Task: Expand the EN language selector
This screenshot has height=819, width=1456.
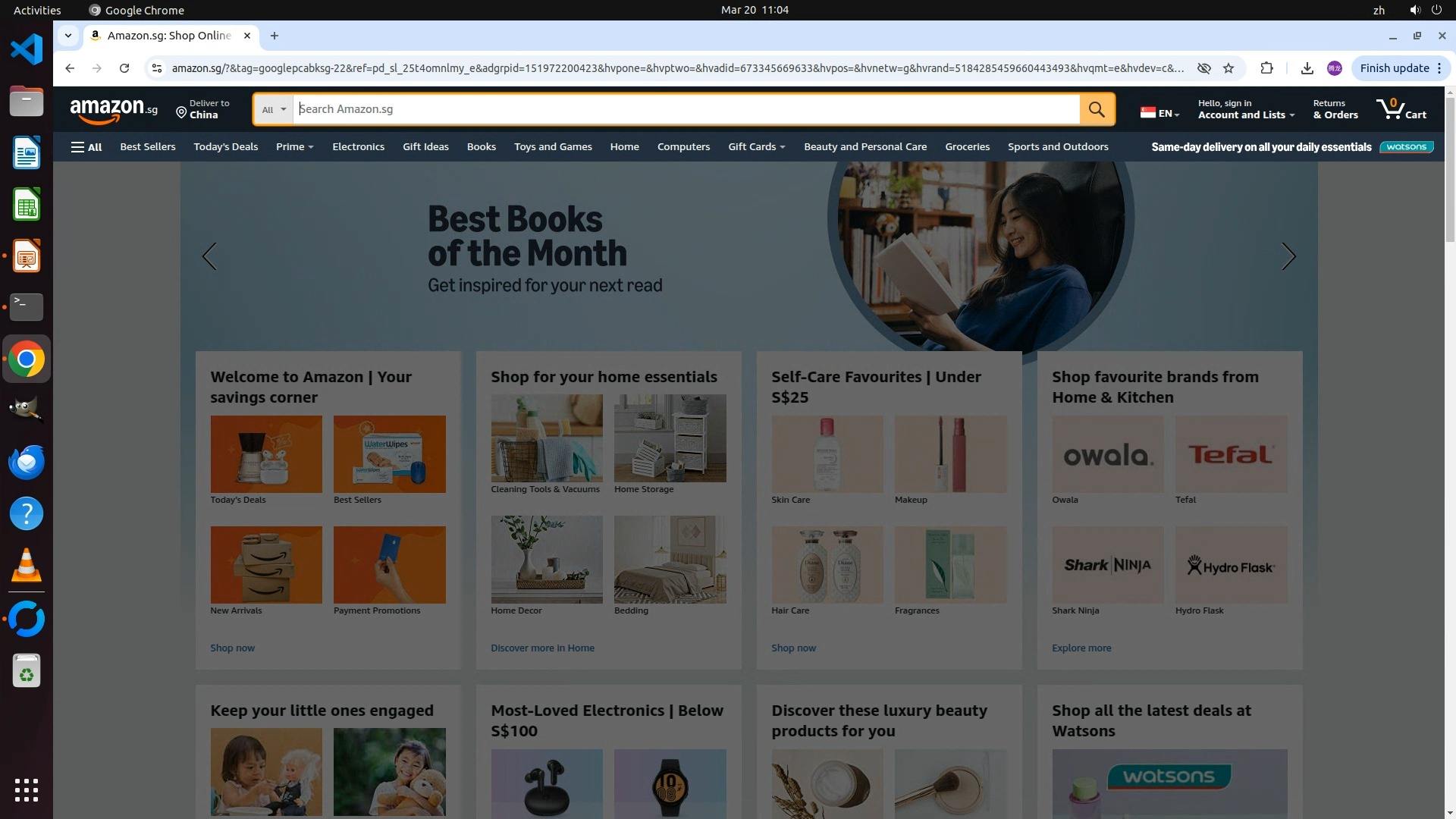Action: pyautogui.click(x=1160, y=113)
